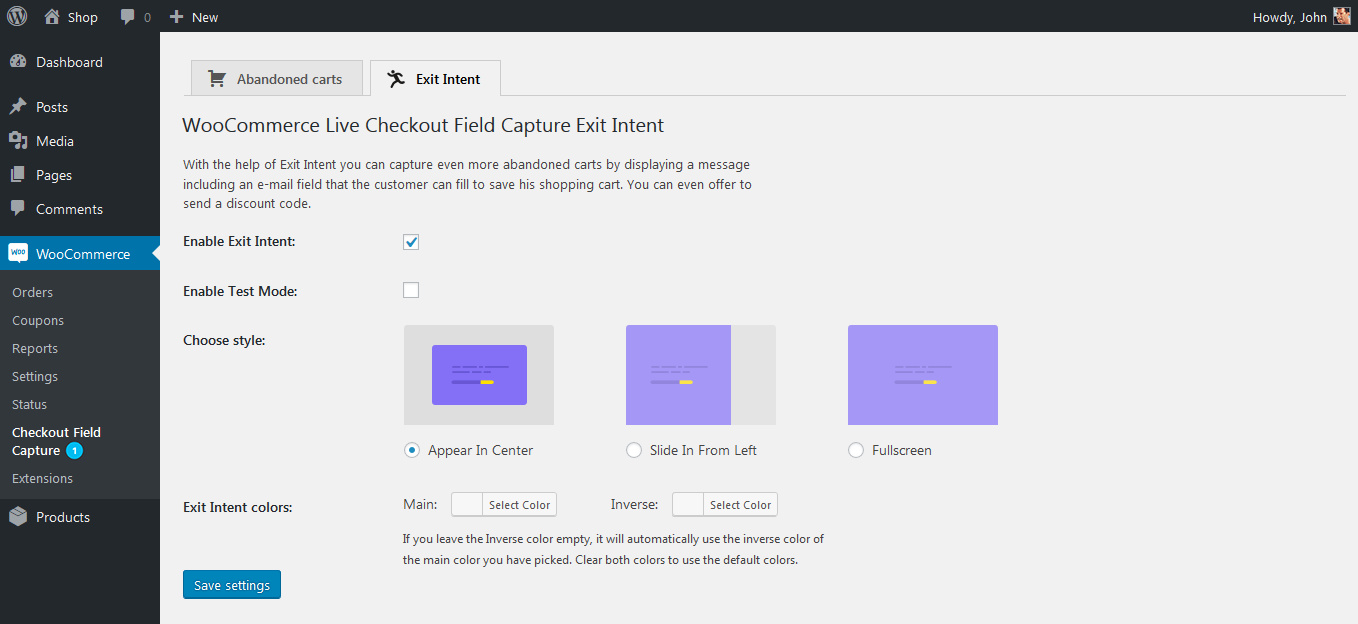Click the Posts pushpin icon

pos(18,107)
